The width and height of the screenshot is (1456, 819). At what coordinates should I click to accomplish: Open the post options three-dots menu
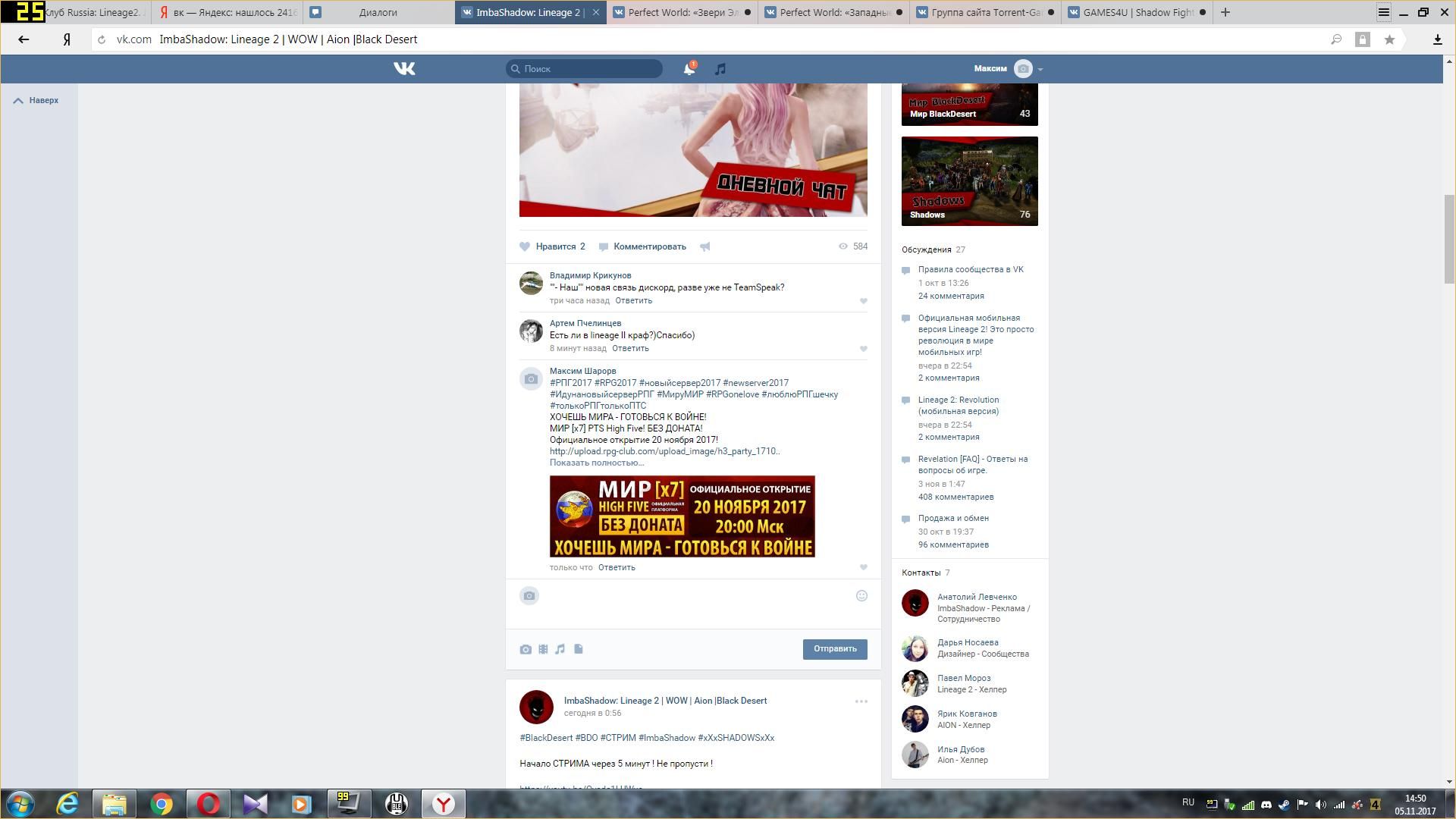pos(861,701)
